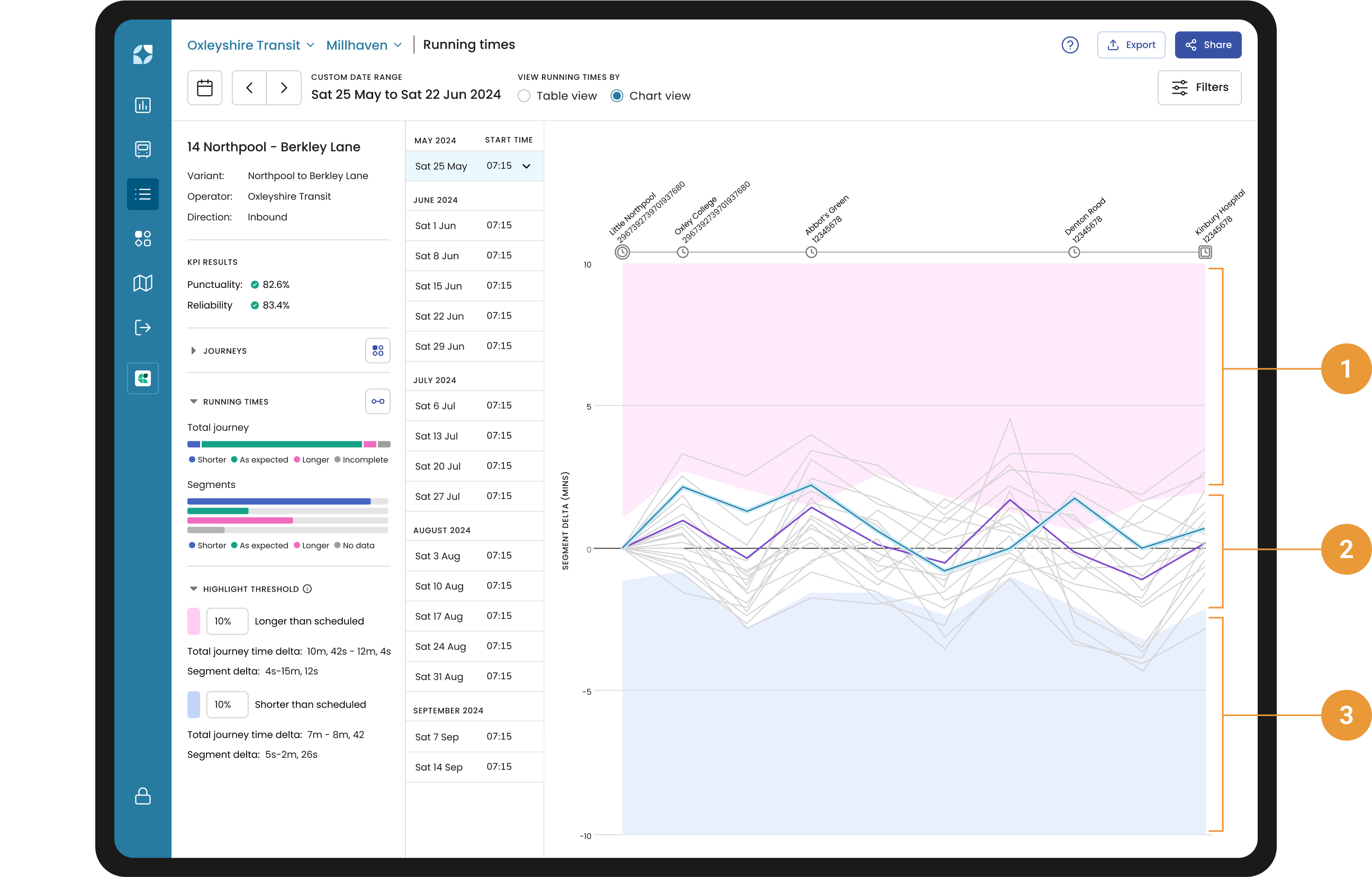The height and width of the screenshot is (877, 1372).
Task: Click the lock icon in sidebar
Action: 142,796
